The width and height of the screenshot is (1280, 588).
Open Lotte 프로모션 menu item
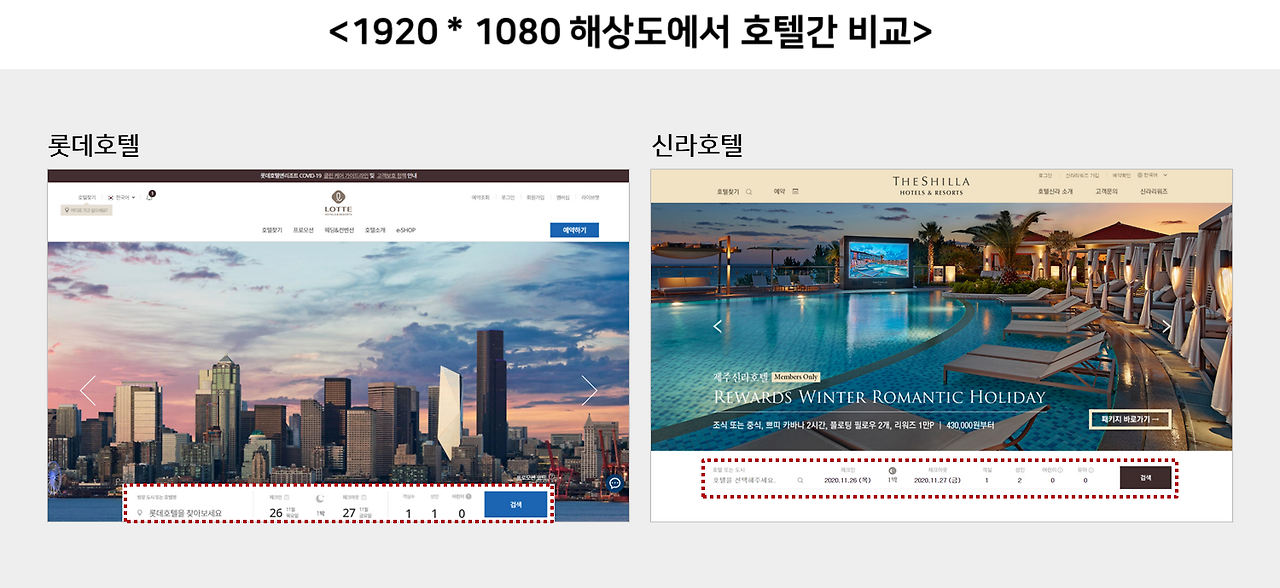coord(303,230)
